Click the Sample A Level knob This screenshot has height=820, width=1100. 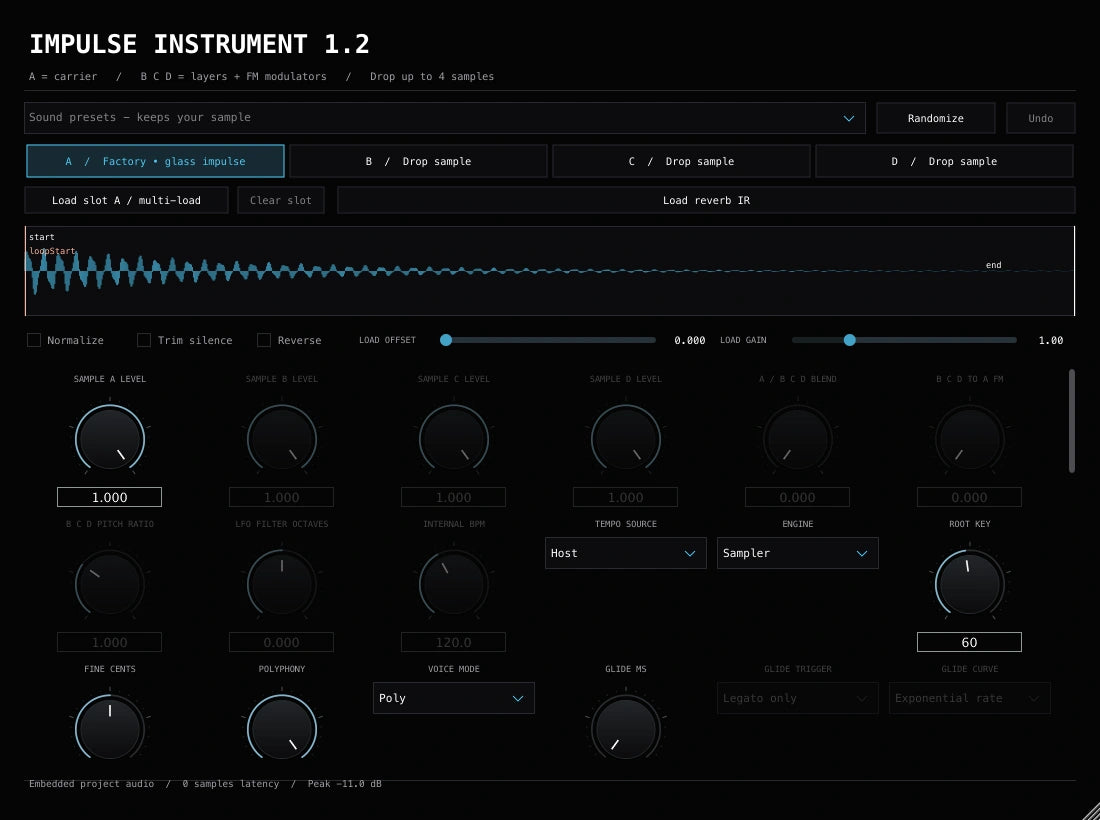tap(109, 439)
